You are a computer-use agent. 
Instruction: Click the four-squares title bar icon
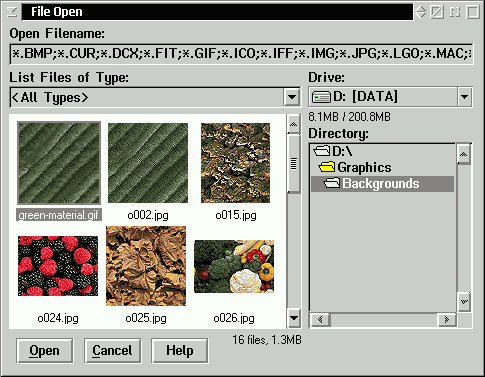pos(455,13)
